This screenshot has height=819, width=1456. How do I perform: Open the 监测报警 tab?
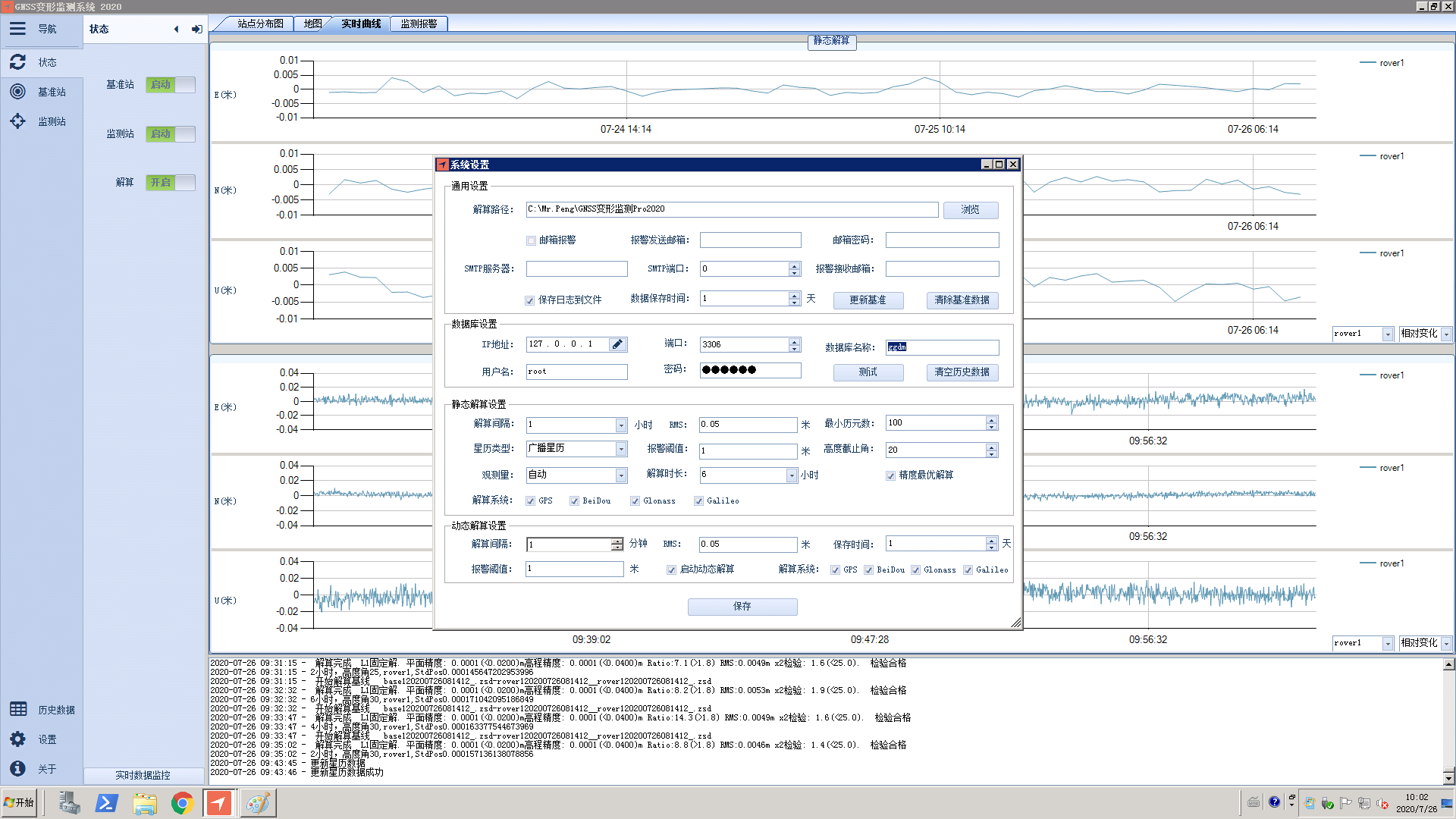point(419,24)
